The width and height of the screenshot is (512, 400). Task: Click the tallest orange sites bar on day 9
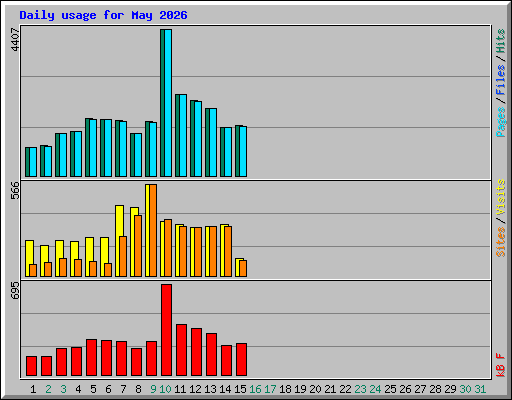coord(153,230)
